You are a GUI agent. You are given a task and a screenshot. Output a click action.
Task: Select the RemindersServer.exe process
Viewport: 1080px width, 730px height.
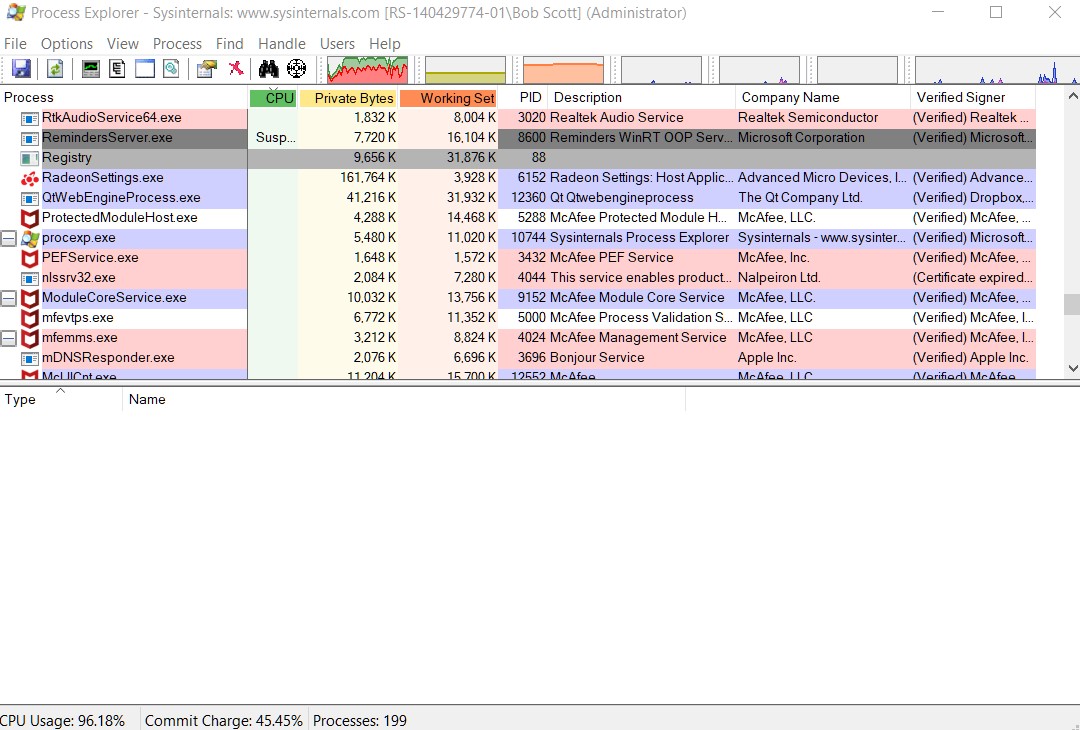(x=518, y=138)
